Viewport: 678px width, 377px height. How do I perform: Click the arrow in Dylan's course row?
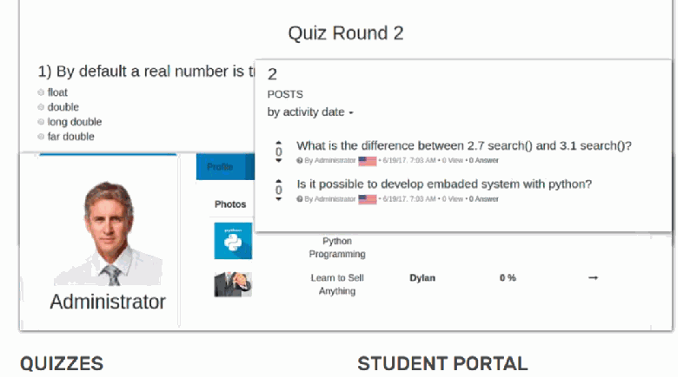593,278
